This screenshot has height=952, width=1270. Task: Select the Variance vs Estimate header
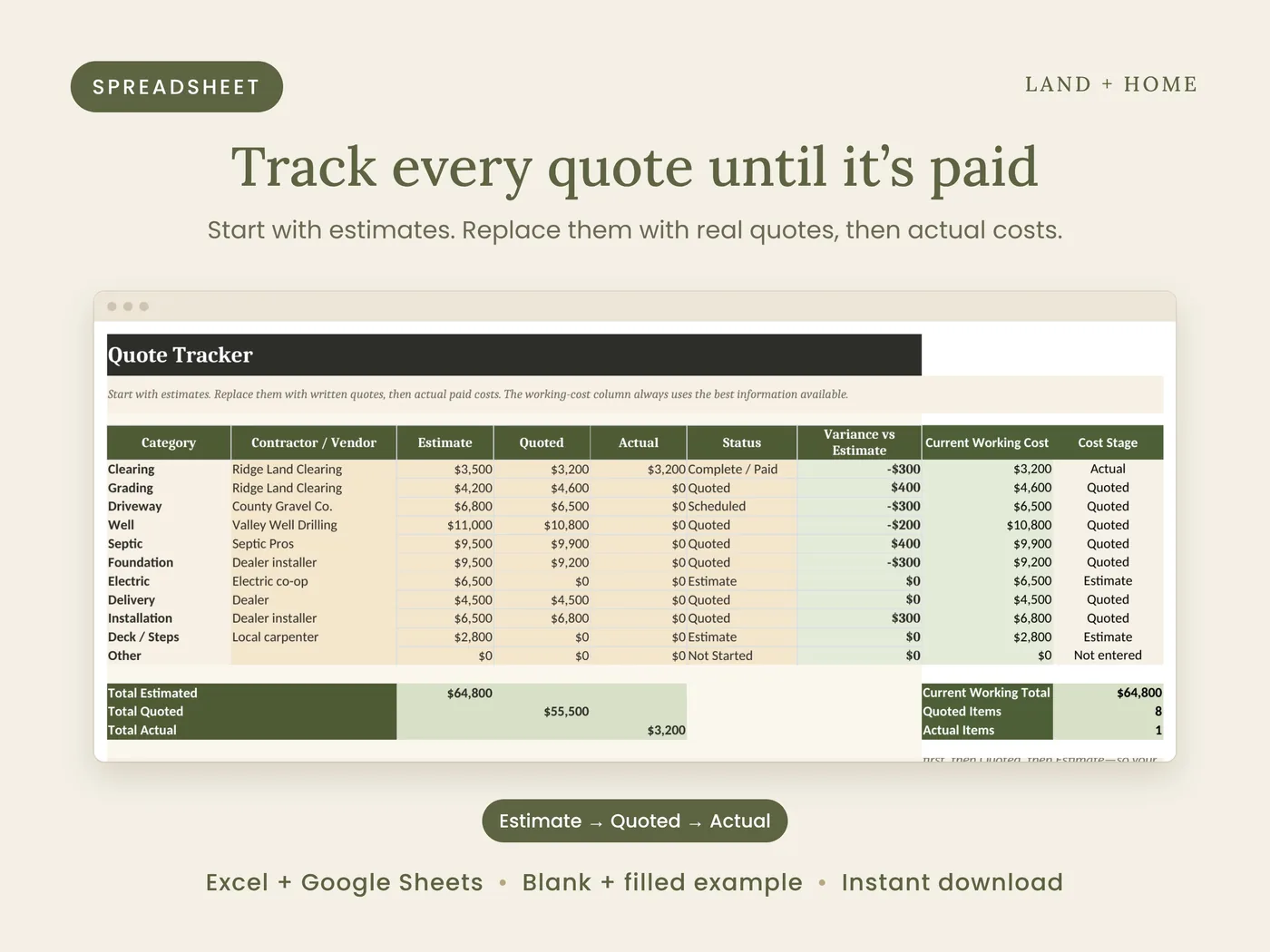(859, 442)
